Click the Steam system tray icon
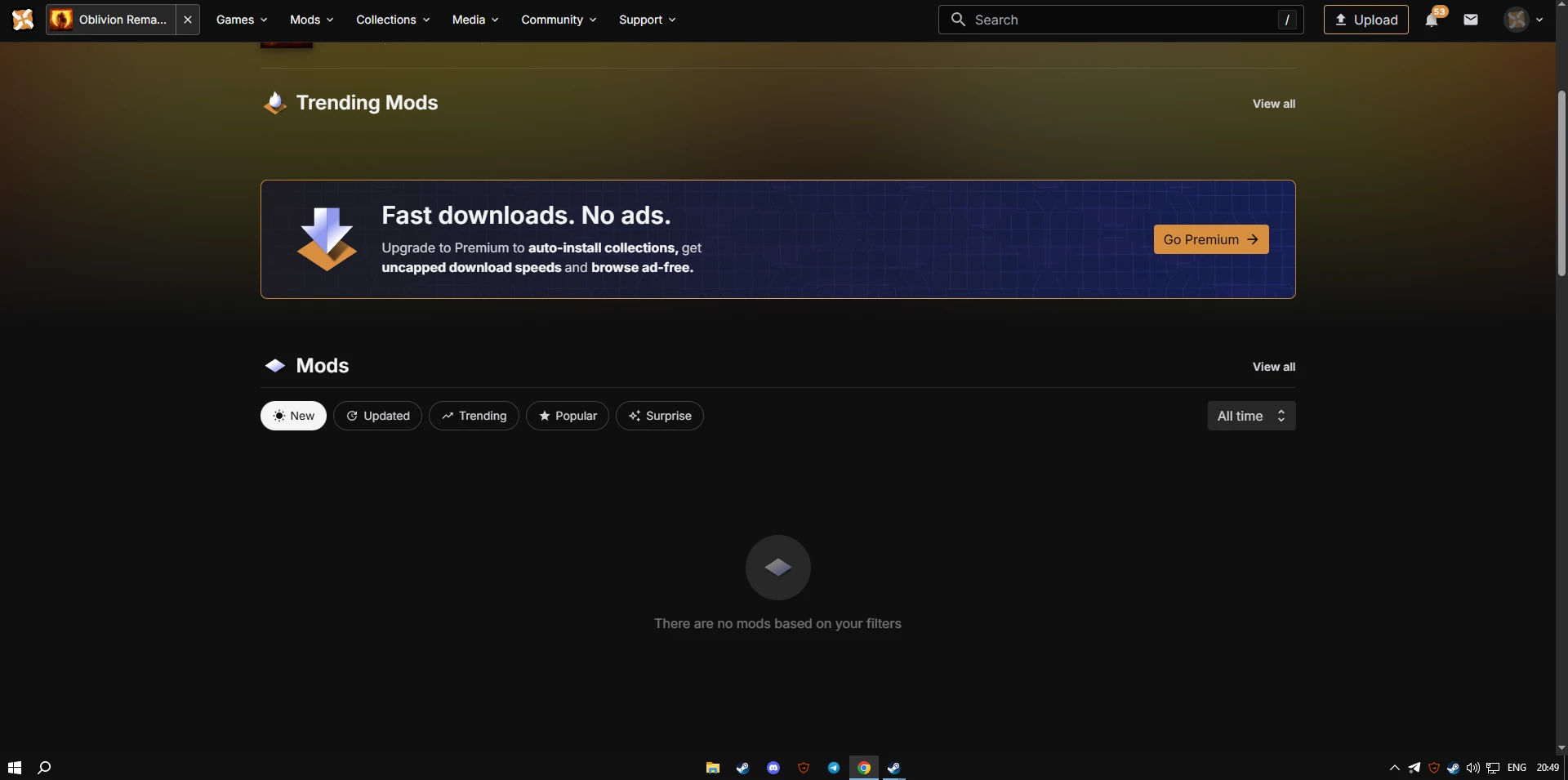 (1454, 768)
